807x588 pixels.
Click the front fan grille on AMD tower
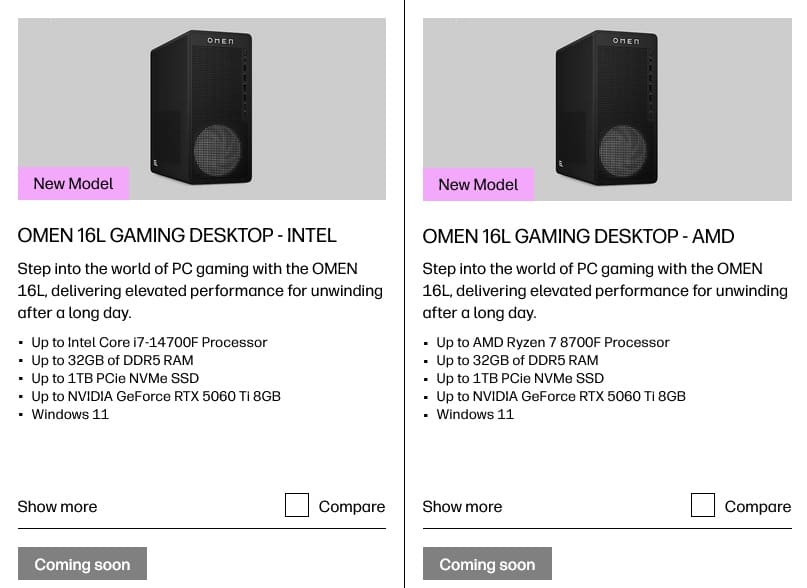(623, 150)
